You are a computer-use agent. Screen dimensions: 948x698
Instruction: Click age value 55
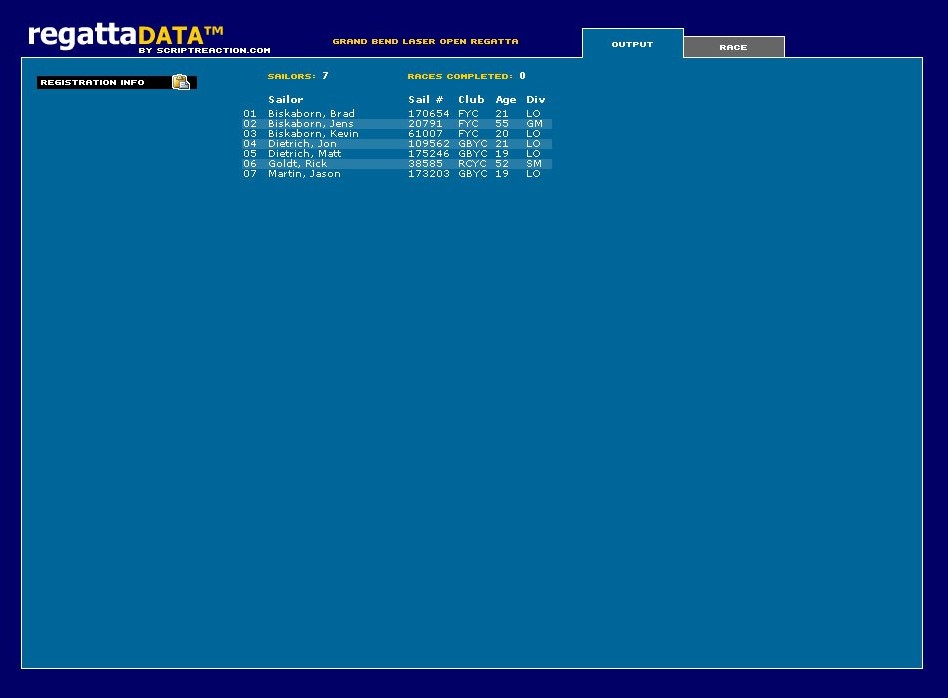[502, 123]
